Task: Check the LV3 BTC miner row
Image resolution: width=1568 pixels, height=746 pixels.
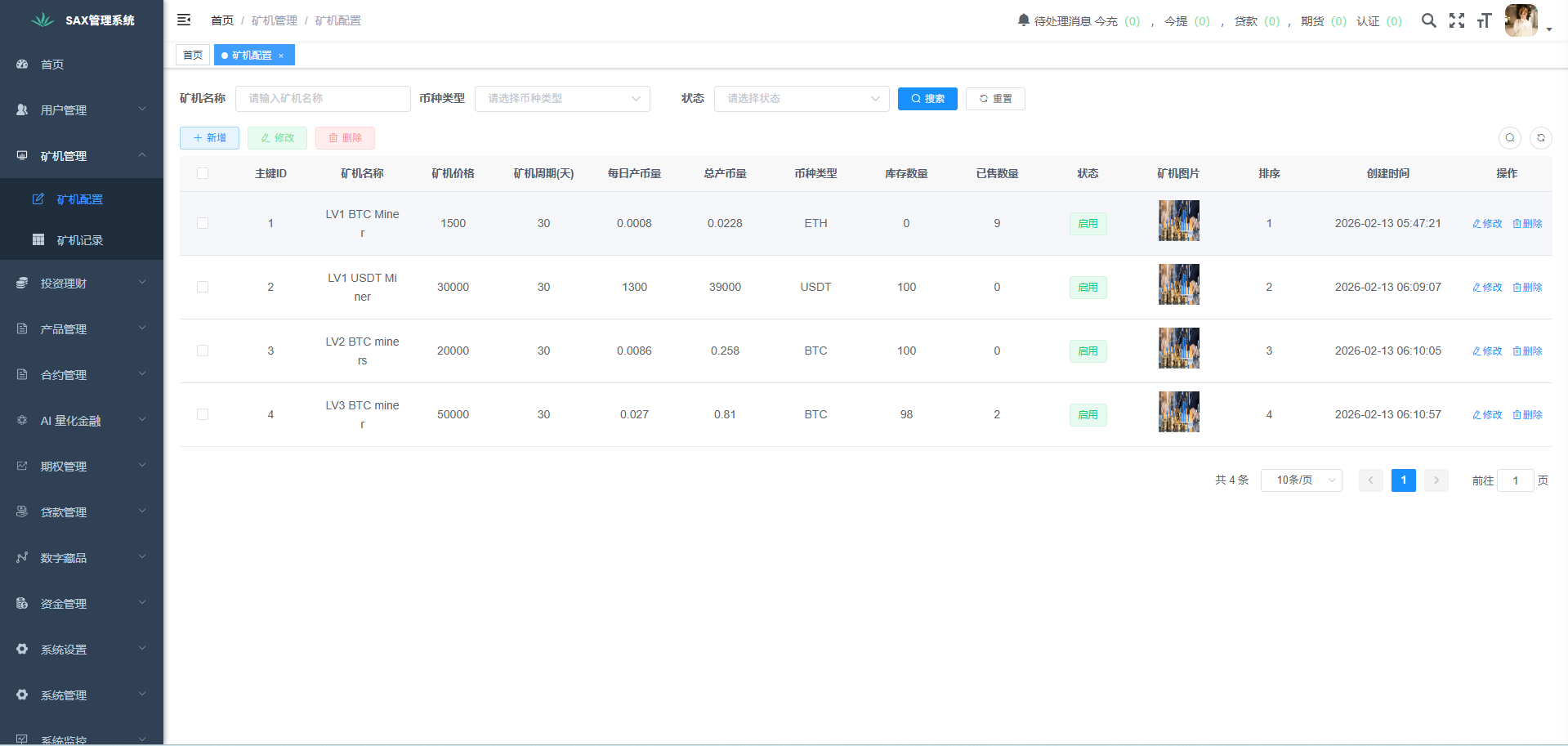Action: [x=203, y=414]
